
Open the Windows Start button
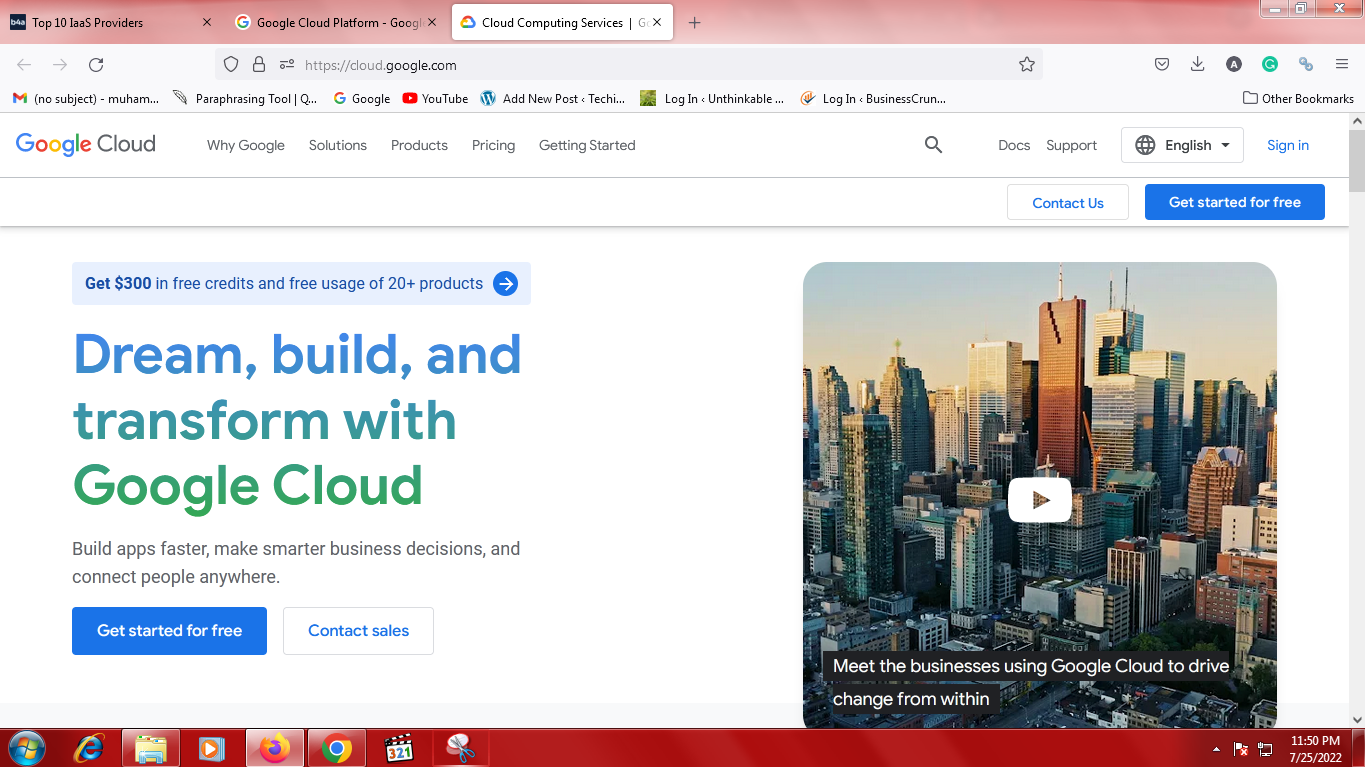click(x=26, y=748)
